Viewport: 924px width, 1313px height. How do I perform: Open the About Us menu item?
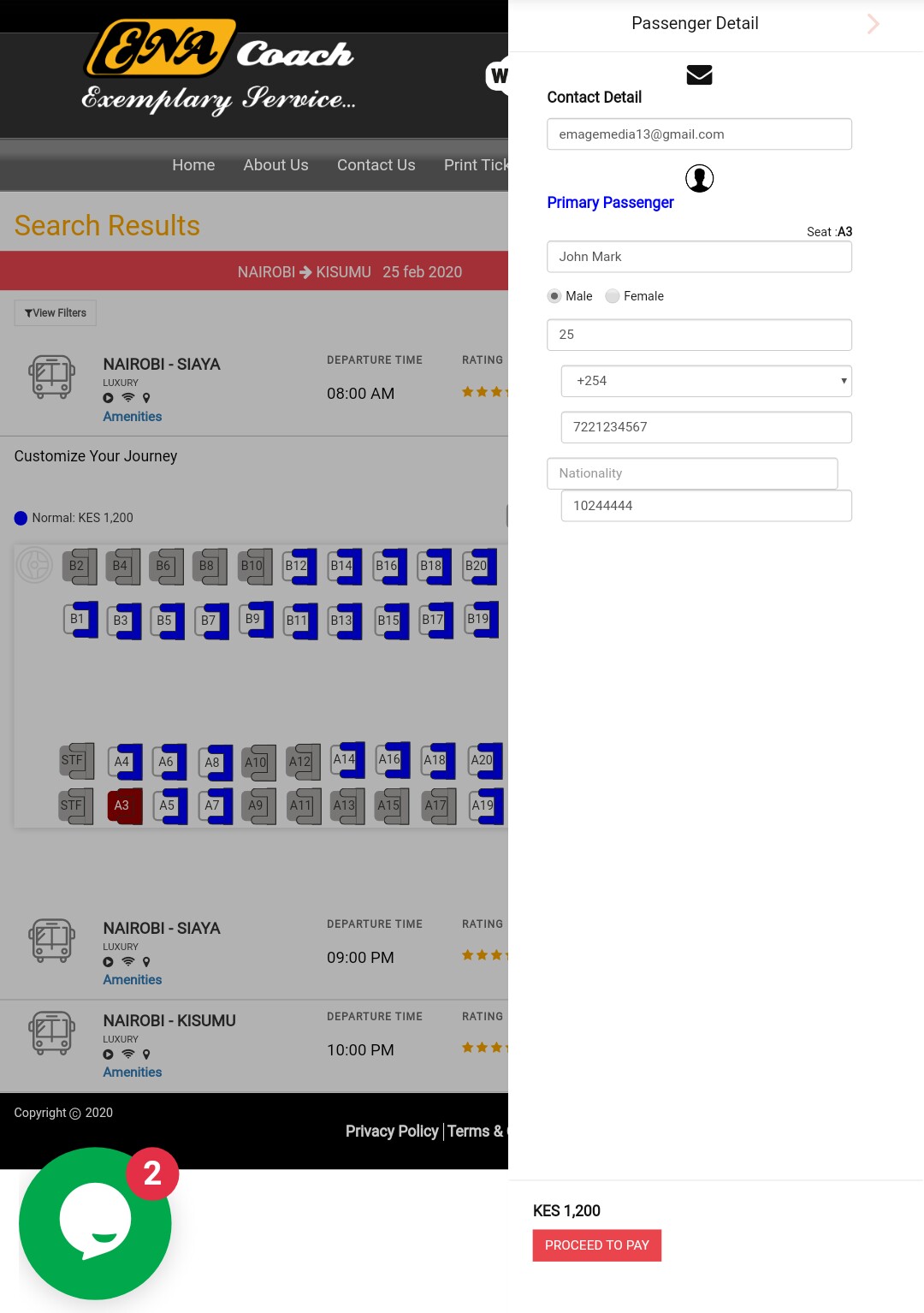[275, 165]
